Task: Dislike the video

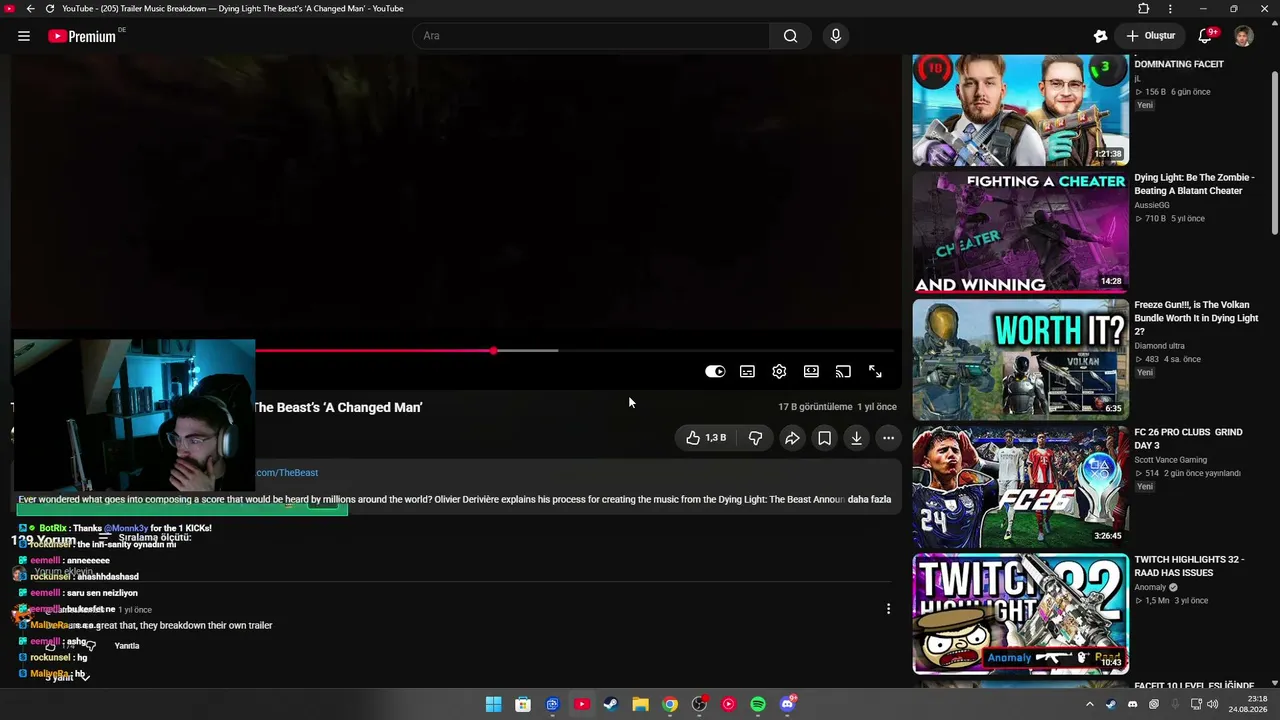Action: [756, 438]
